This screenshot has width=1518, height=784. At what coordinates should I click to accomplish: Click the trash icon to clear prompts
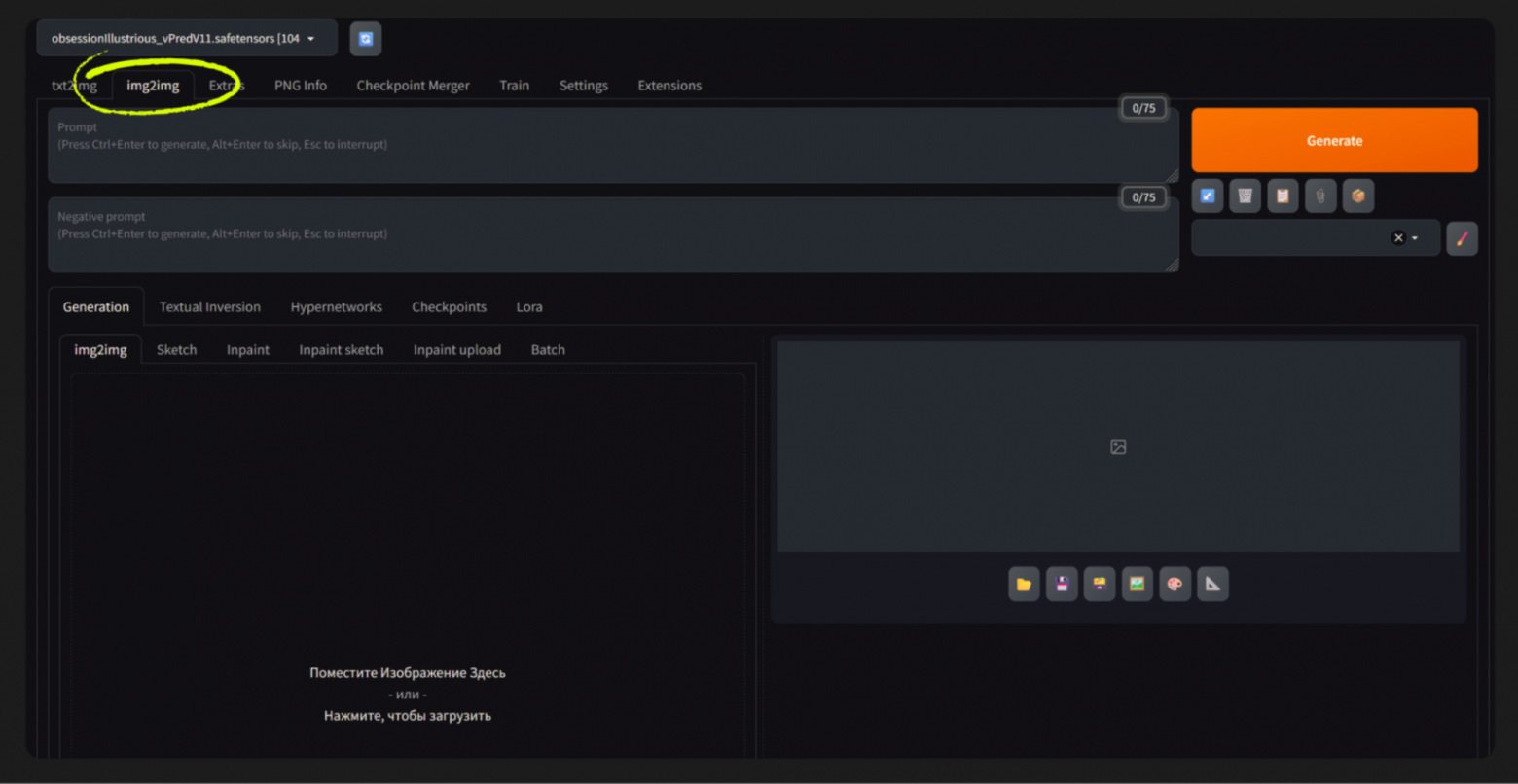[x=1245, y=196]
